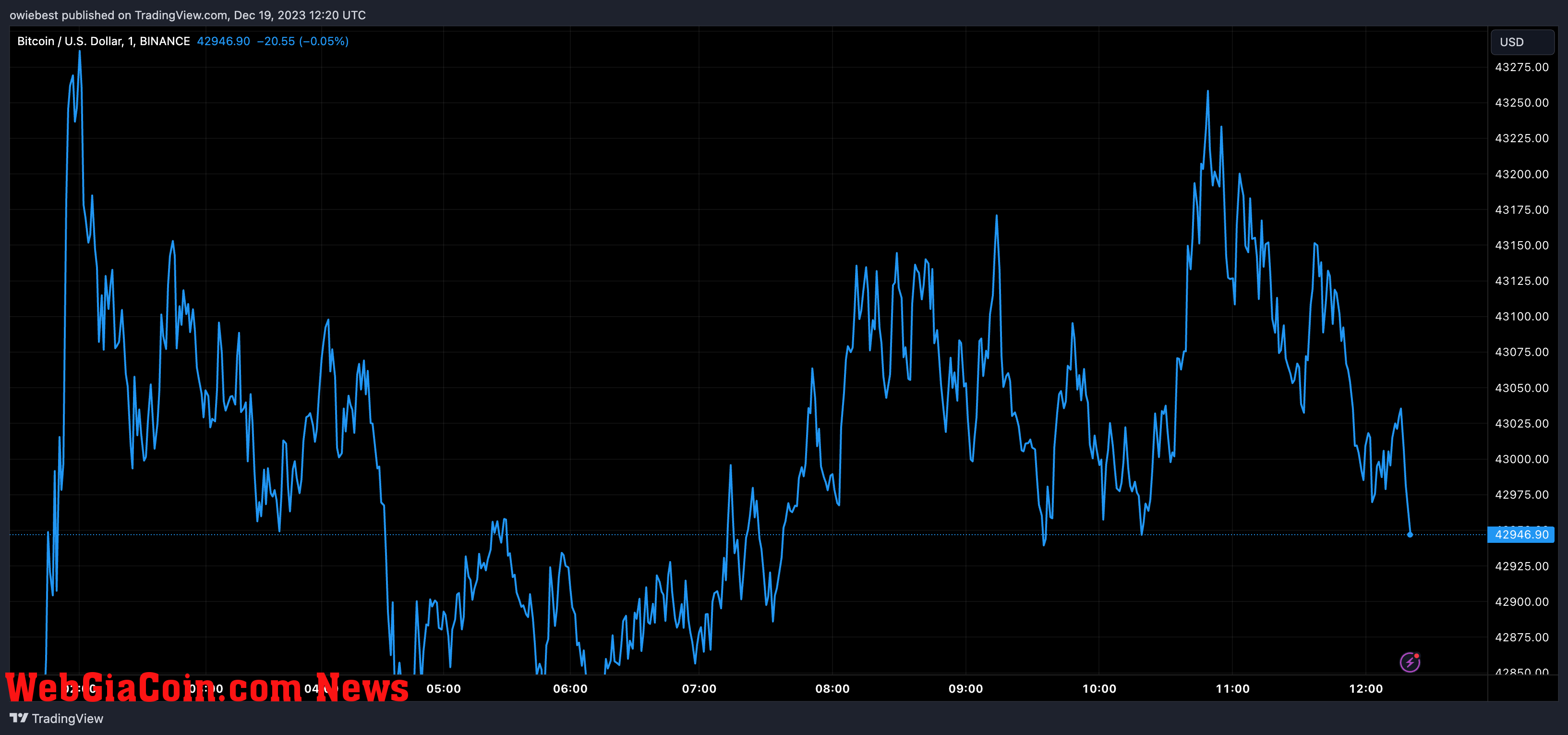Screen dimensions: 1568x735
Task: Click the Bitcoin / U.S. Dollar symbol title
Action: (x=104, y=41)
